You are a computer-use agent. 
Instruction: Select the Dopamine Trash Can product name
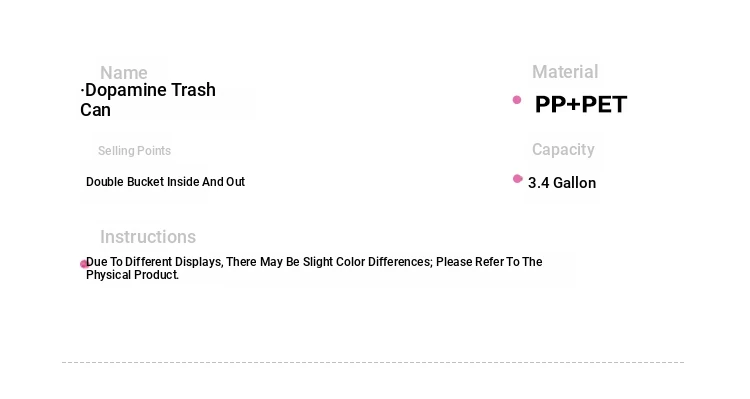148,100
